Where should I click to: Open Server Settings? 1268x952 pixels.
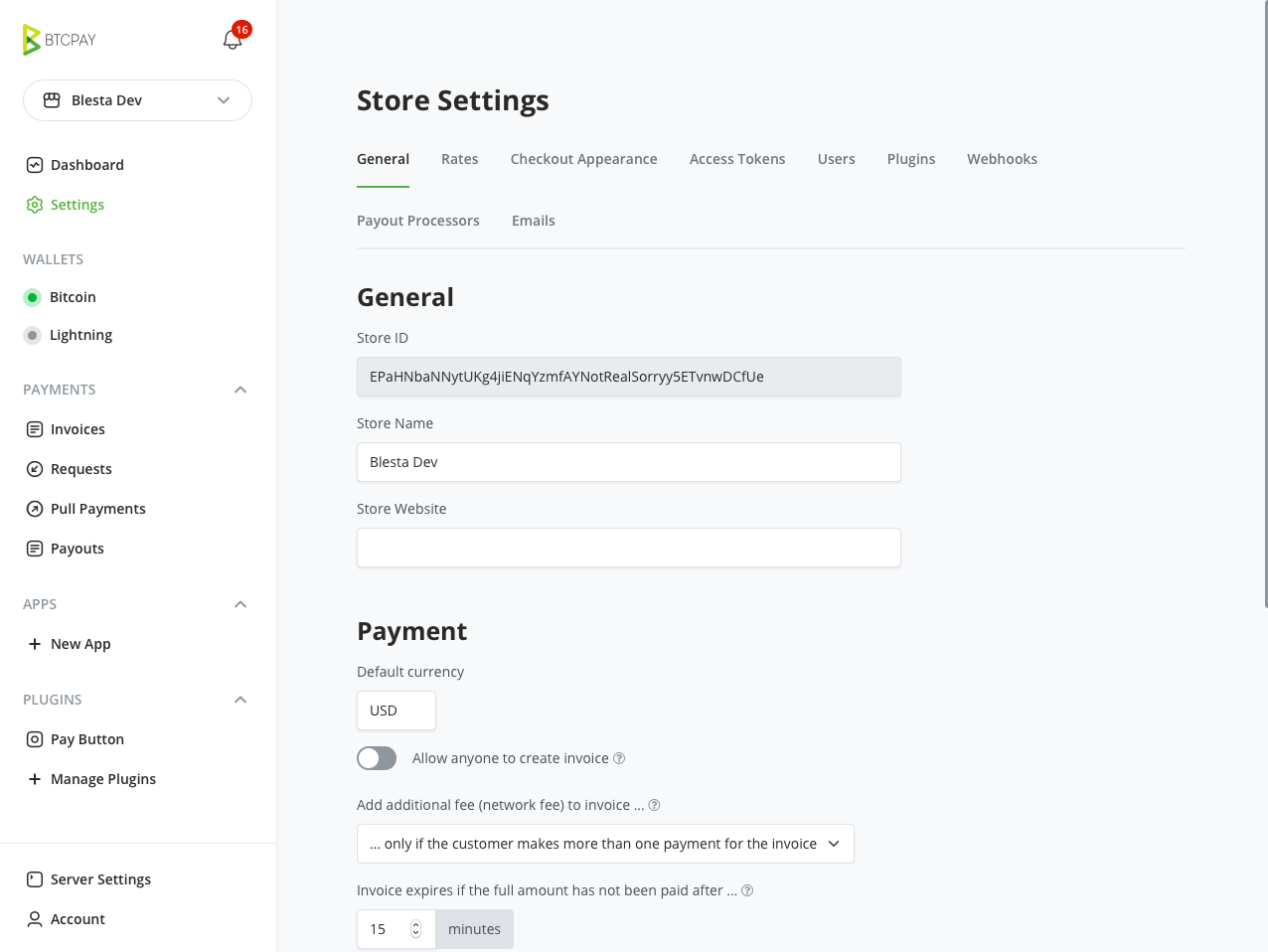100,879
